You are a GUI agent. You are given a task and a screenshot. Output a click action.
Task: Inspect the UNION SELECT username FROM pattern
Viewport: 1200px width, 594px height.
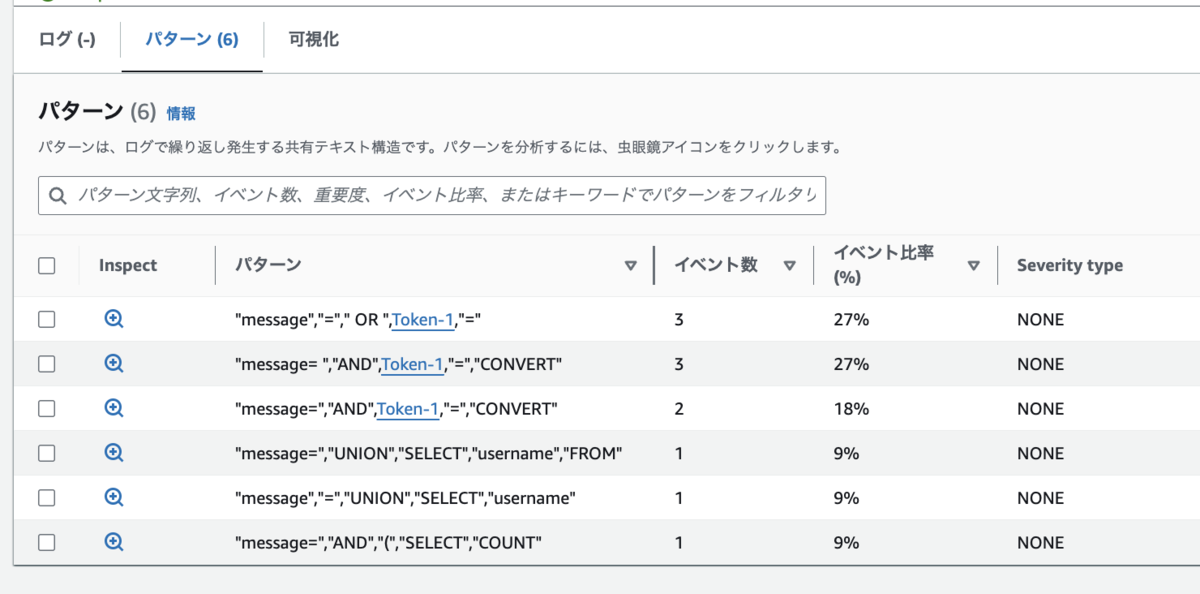tap(114, 453)
